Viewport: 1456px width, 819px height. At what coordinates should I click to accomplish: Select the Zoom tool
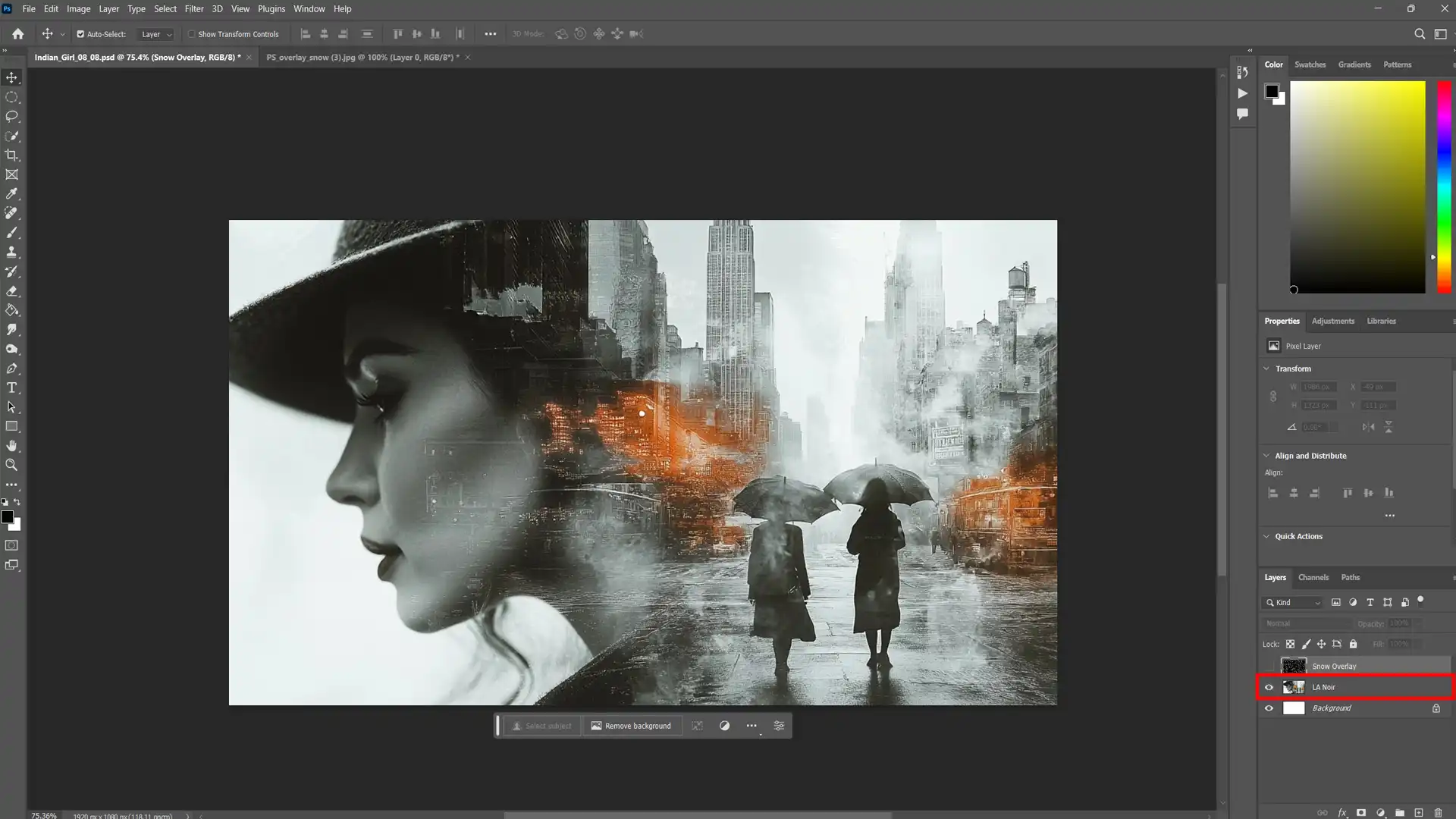click(12, 465)
